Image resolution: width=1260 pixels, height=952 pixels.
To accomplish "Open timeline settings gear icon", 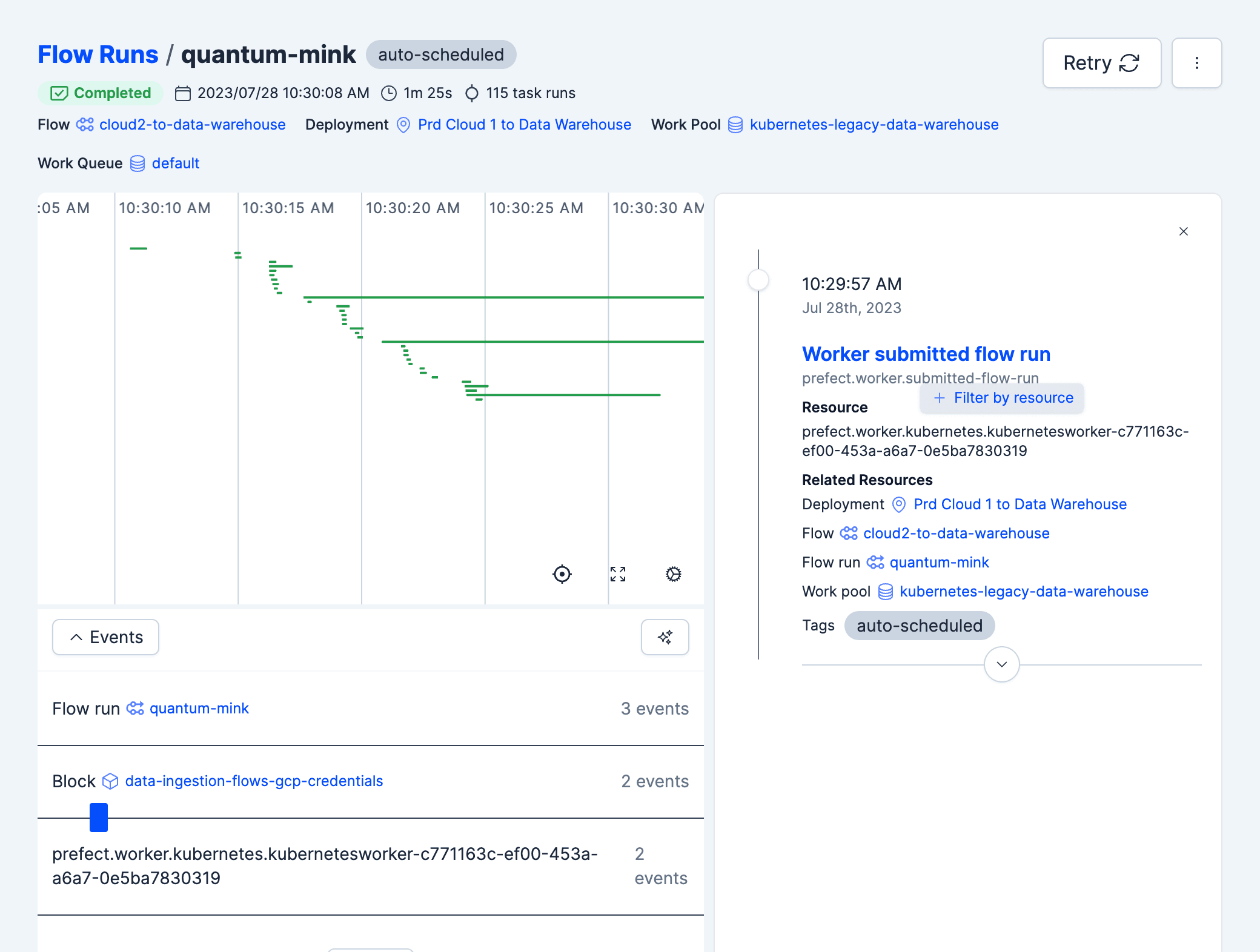I will point(673,574).
